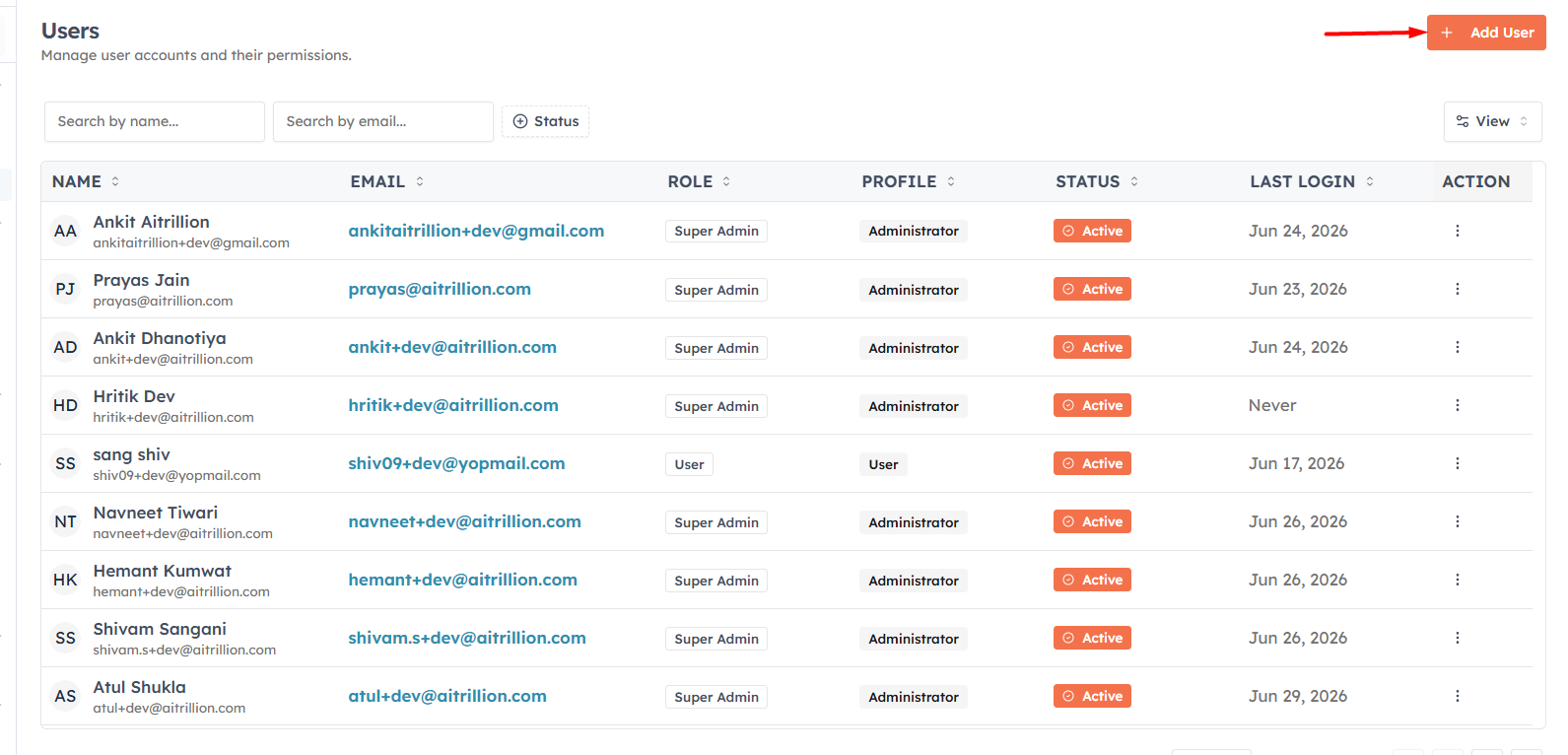Click Jun 29, 2026 login date
This screenshot has width=1568, height=755.
pyautogui.click(x=1298, y=696)
